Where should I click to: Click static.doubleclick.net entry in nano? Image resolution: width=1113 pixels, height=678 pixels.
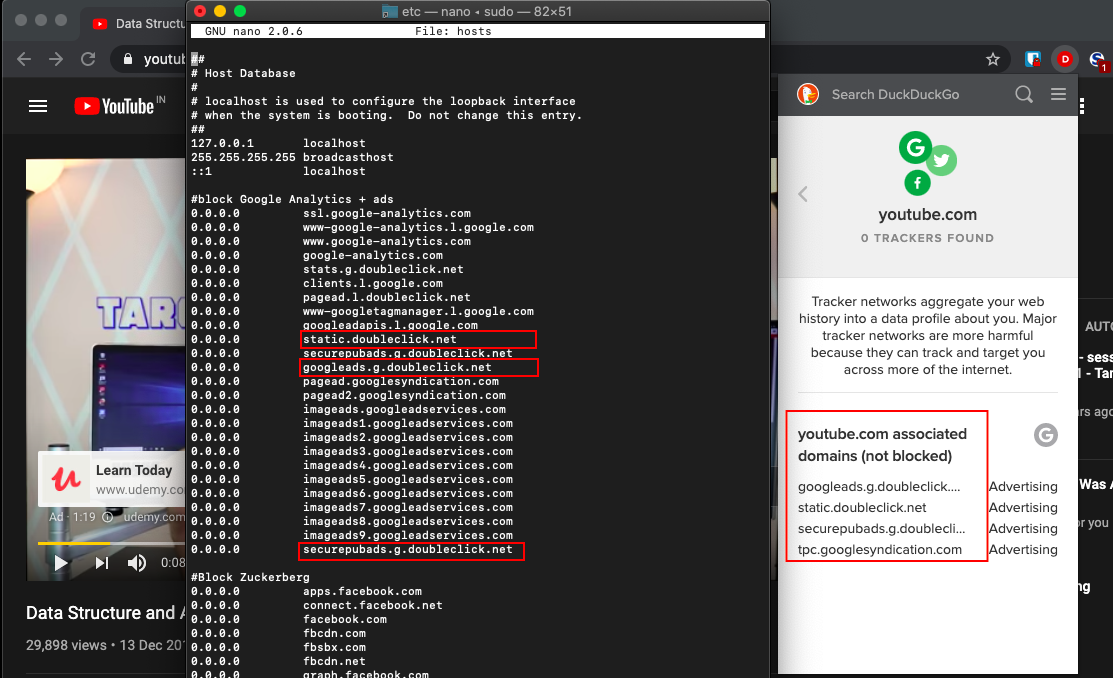(380, 339)
